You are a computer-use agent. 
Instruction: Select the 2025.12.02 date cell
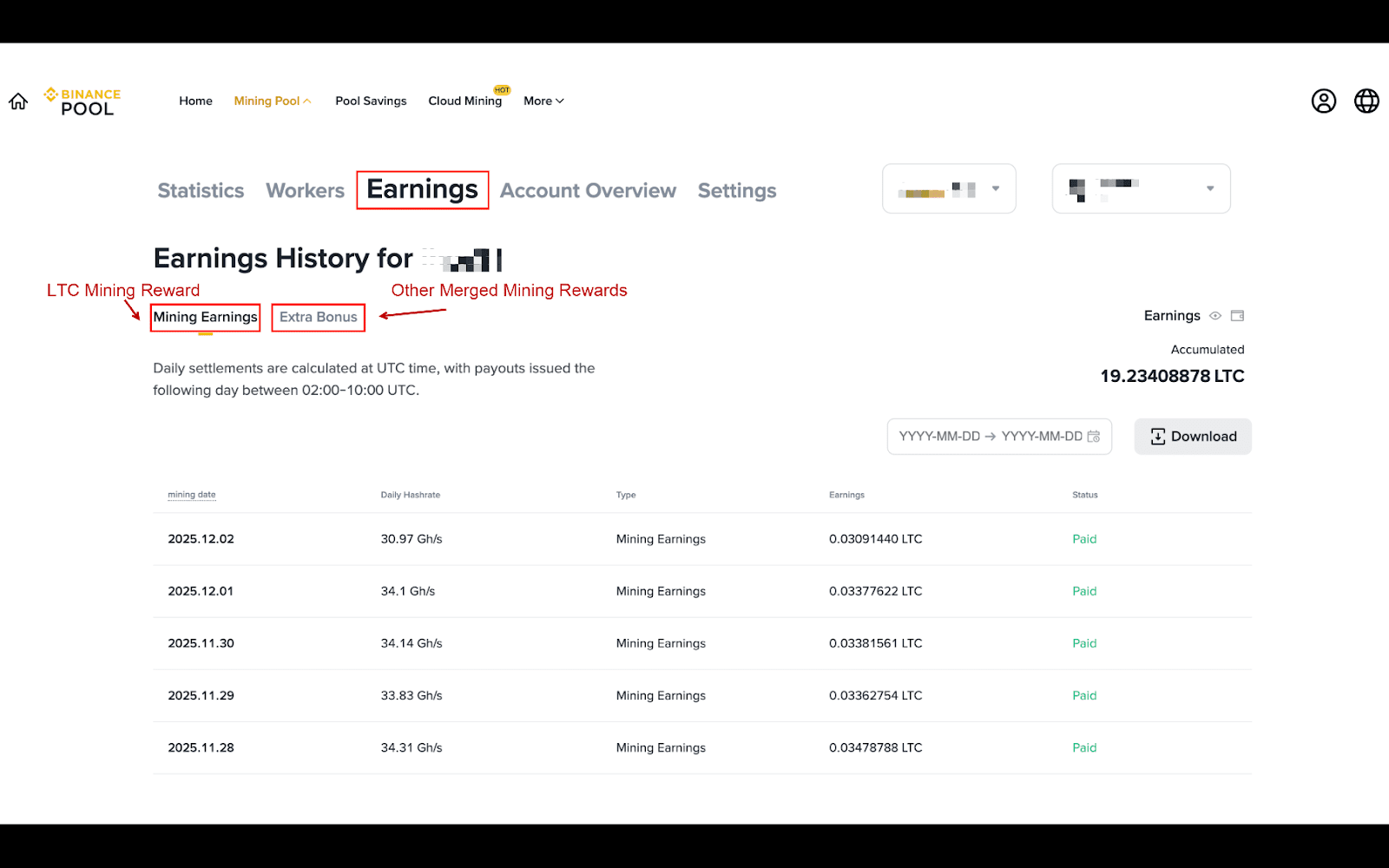(x=201, y=539)
